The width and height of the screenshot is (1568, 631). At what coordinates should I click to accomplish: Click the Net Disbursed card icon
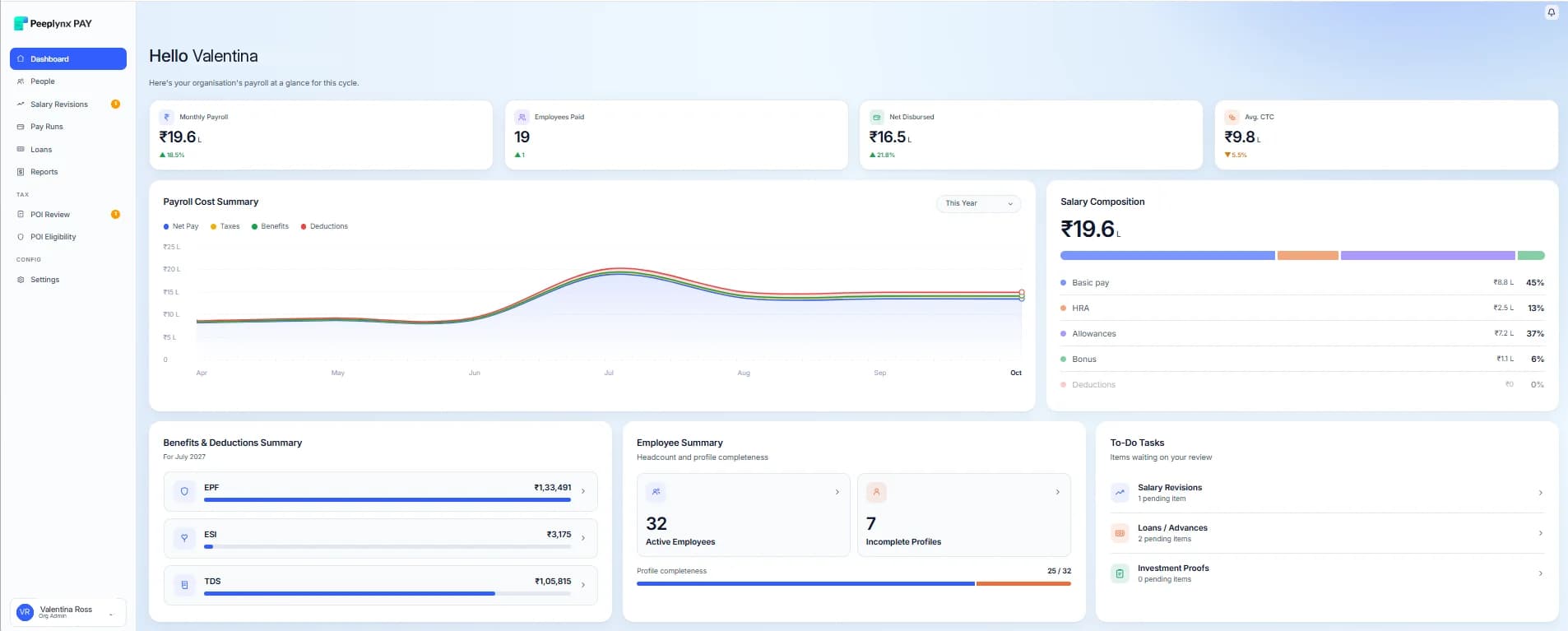point(877,117)
